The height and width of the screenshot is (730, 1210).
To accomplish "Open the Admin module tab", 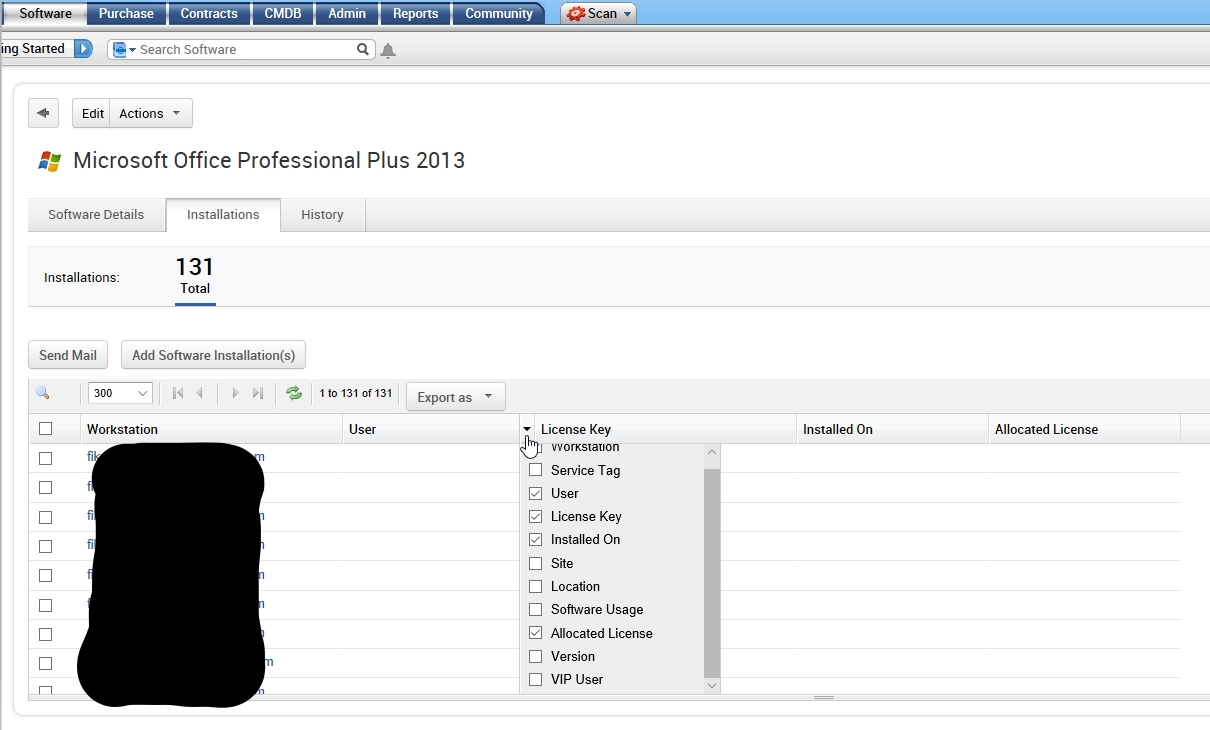I will pos(347,13).
